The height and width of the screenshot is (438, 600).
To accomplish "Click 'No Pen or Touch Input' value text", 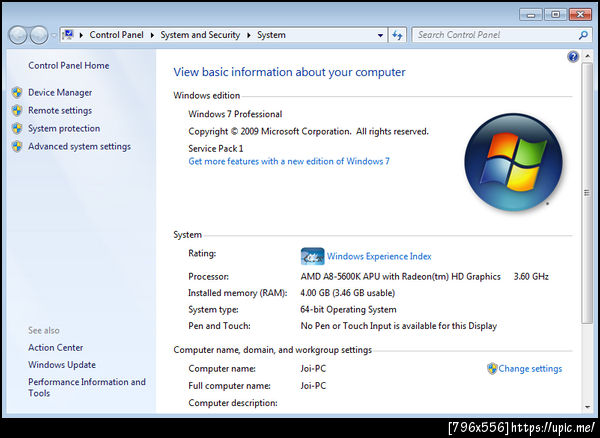I will tap(398, 326).
